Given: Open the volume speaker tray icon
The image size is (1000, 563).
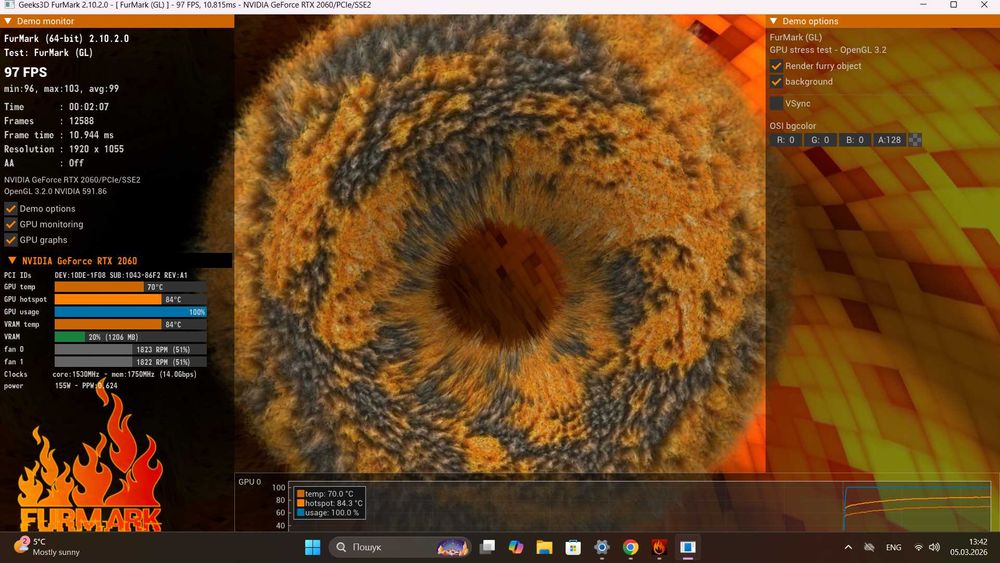Looking at the screenshot, I should point(934,547).
